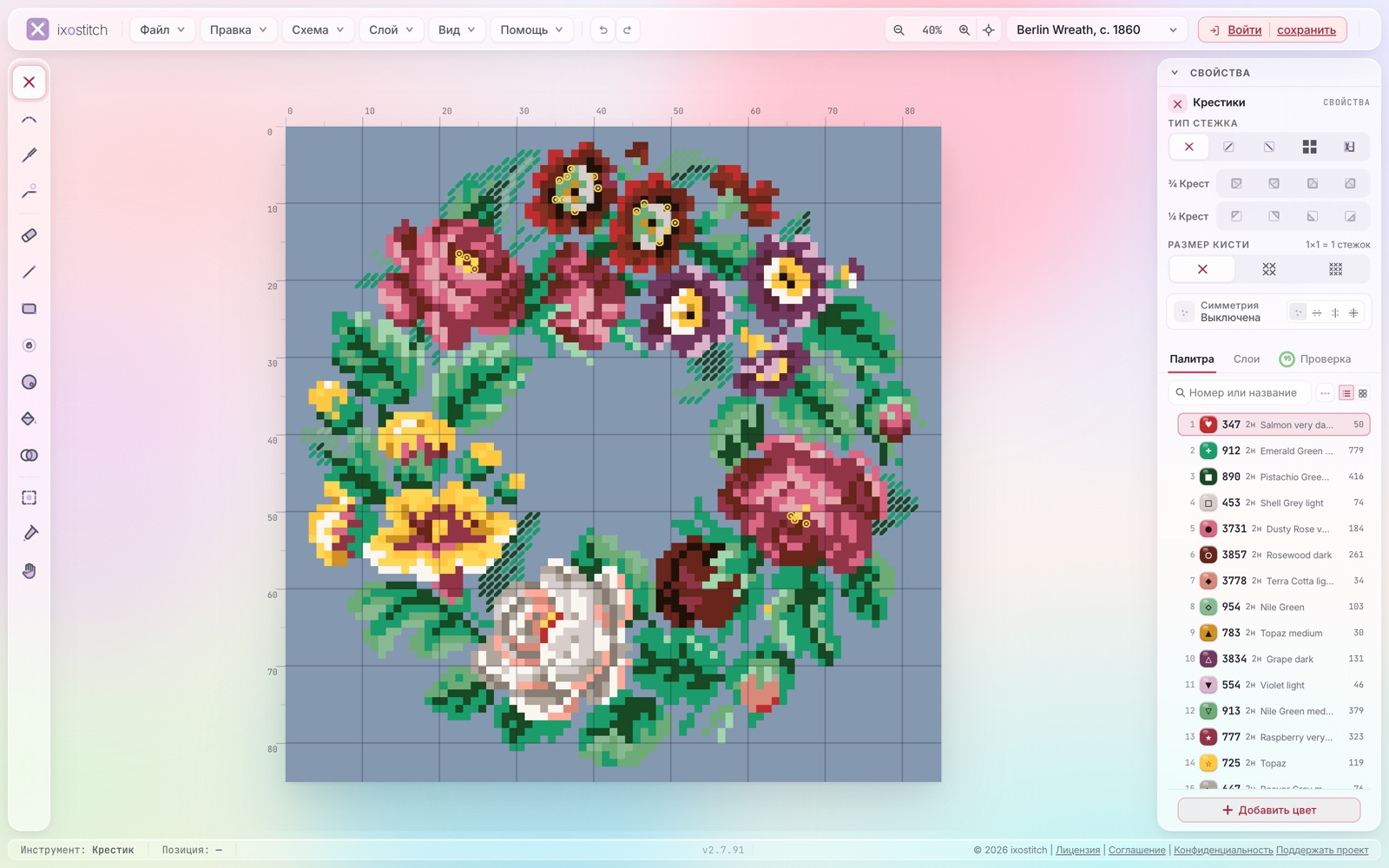This screenshot has width=1389, height=868.
Task: Center the pattern view with crosshair icon
Action: tap(988, 30)
